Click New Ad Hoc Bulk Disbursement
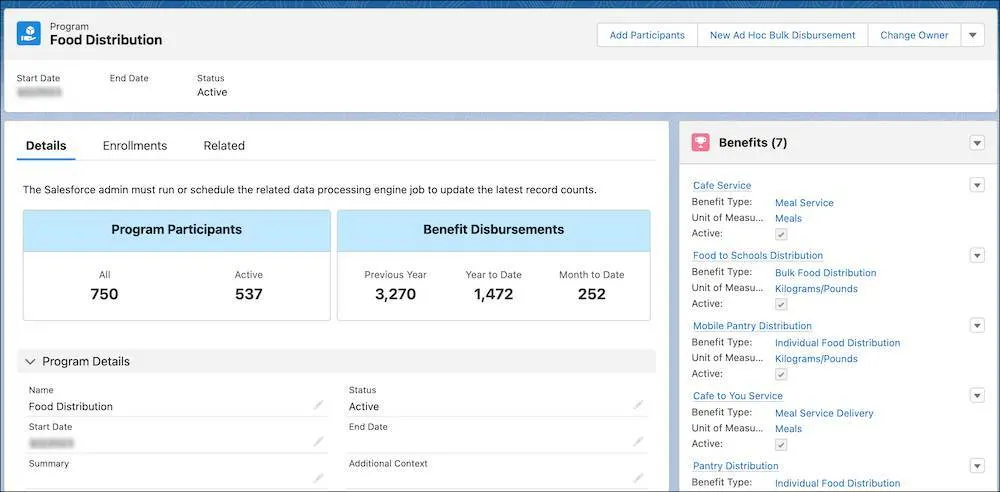Screen dimensions: 1000x492 pos(783,35)
